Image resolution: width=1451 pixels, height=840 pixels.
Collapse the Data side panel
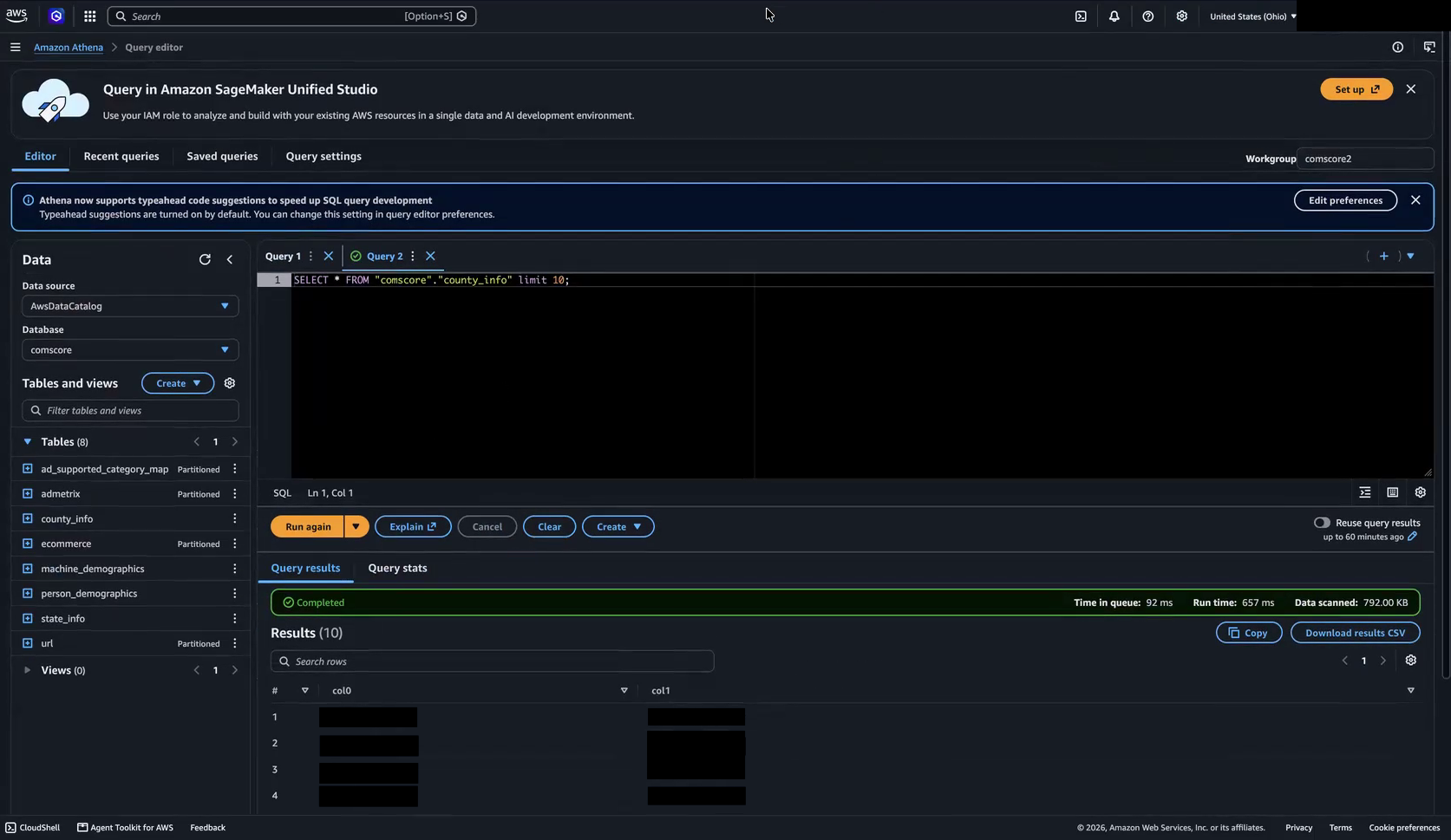pos(230,259)
